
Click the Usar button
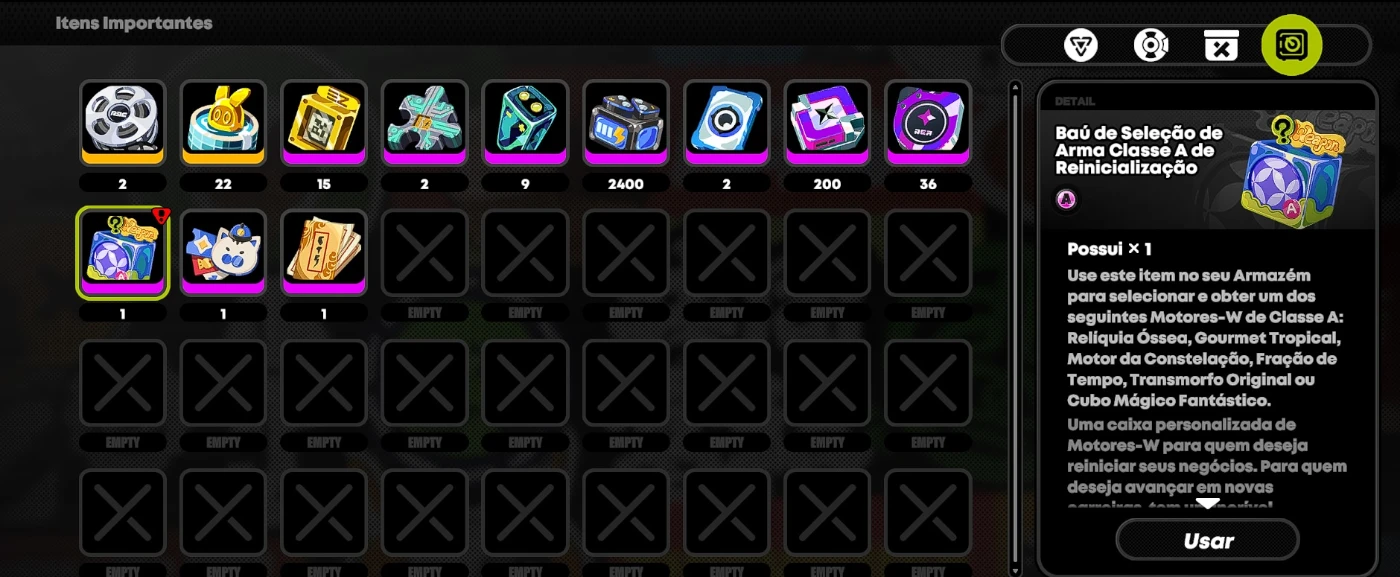tap(1208, 541)
